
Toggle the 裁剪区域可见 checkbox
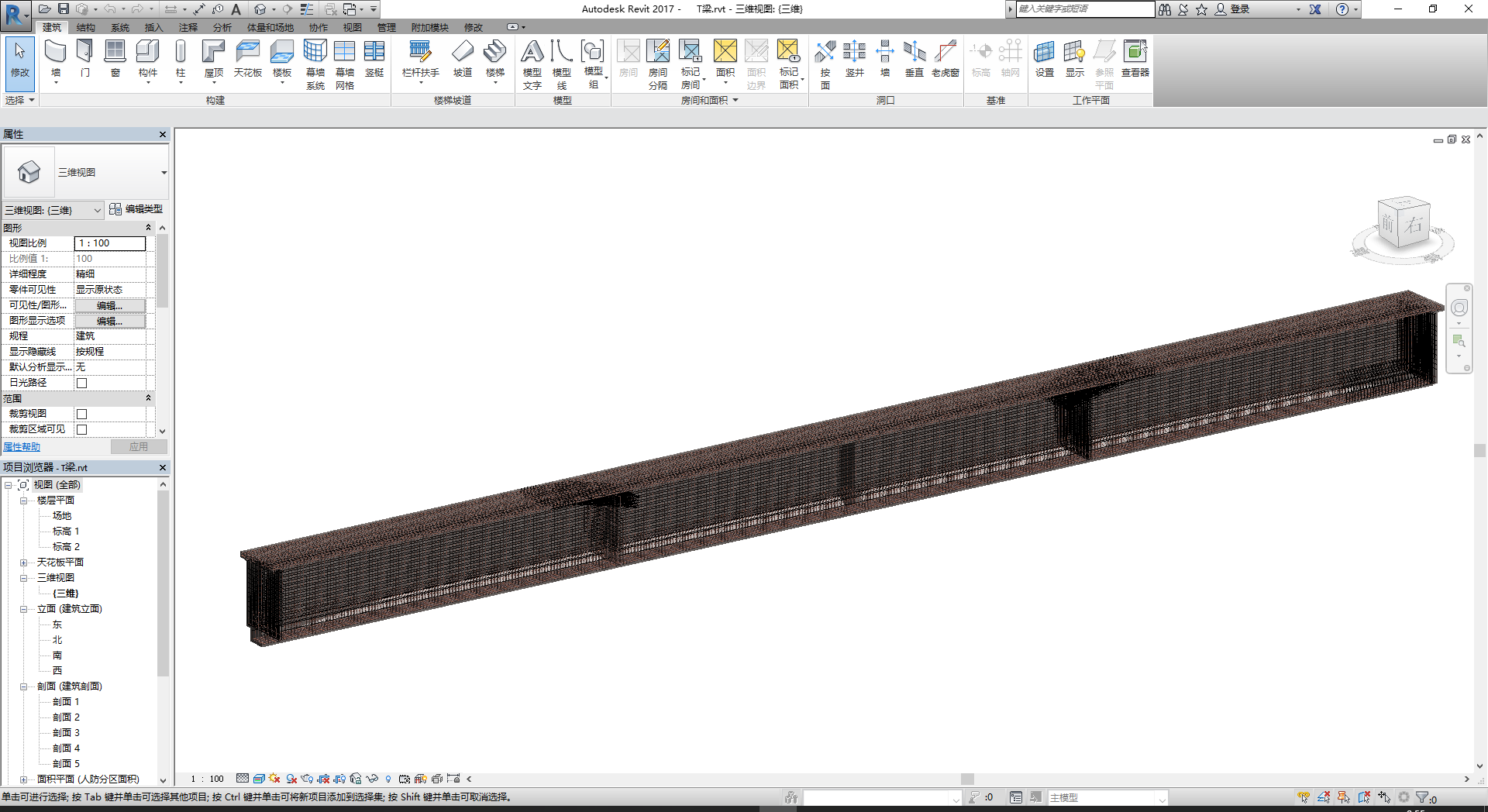(x=81, y=428)
